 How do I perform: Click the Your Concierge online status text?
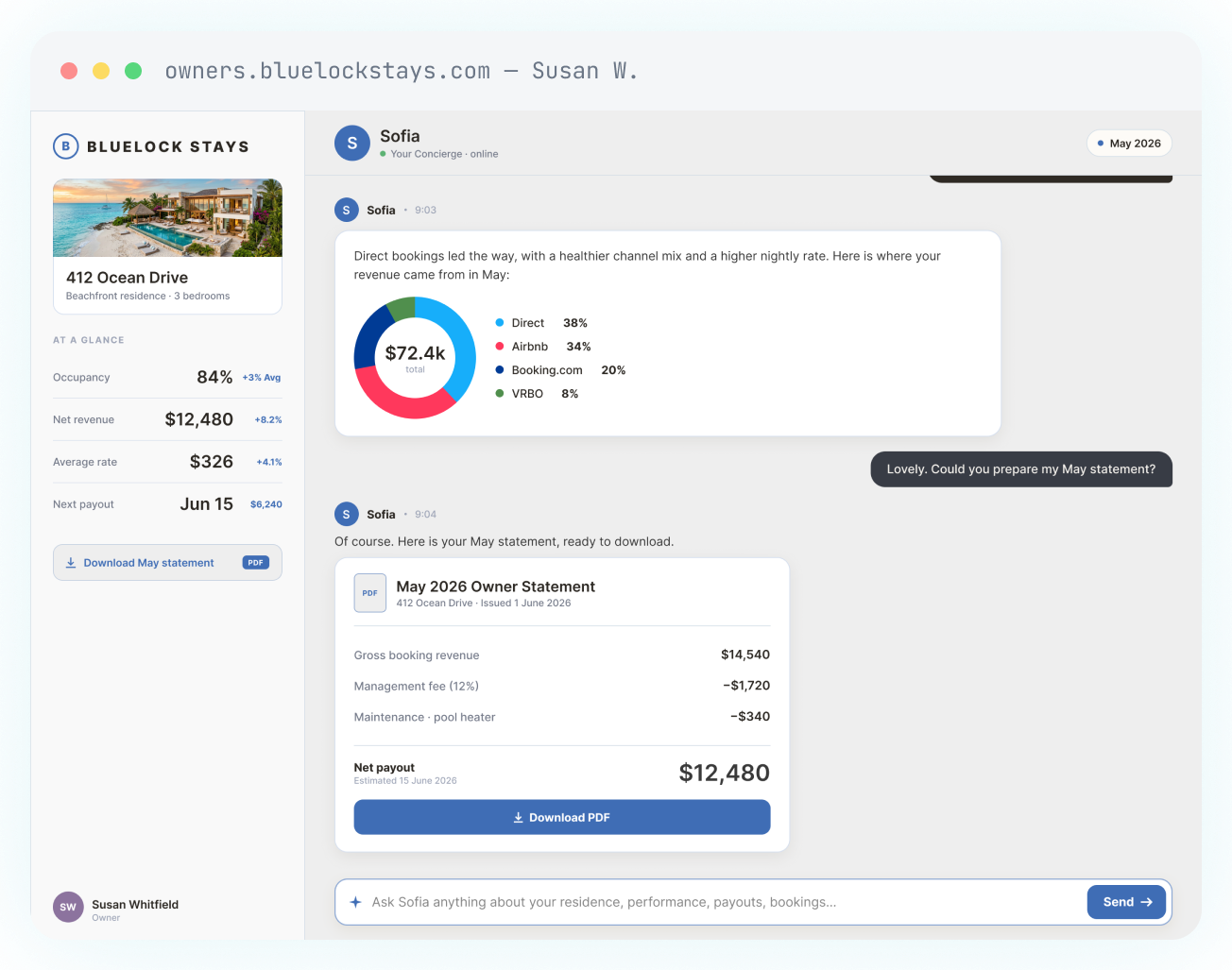click(x=444, y=154)
